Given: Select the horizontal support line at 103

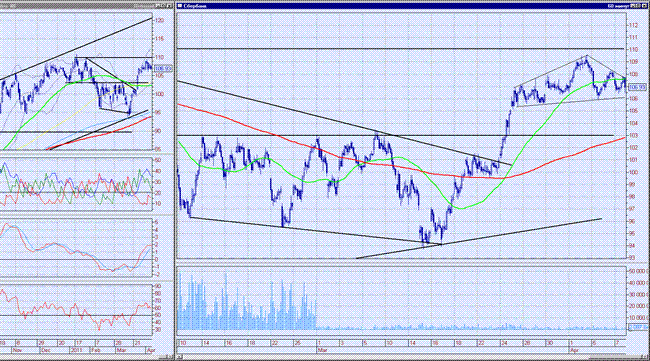Looking at the screenshot, I should [x=396, y=136].
